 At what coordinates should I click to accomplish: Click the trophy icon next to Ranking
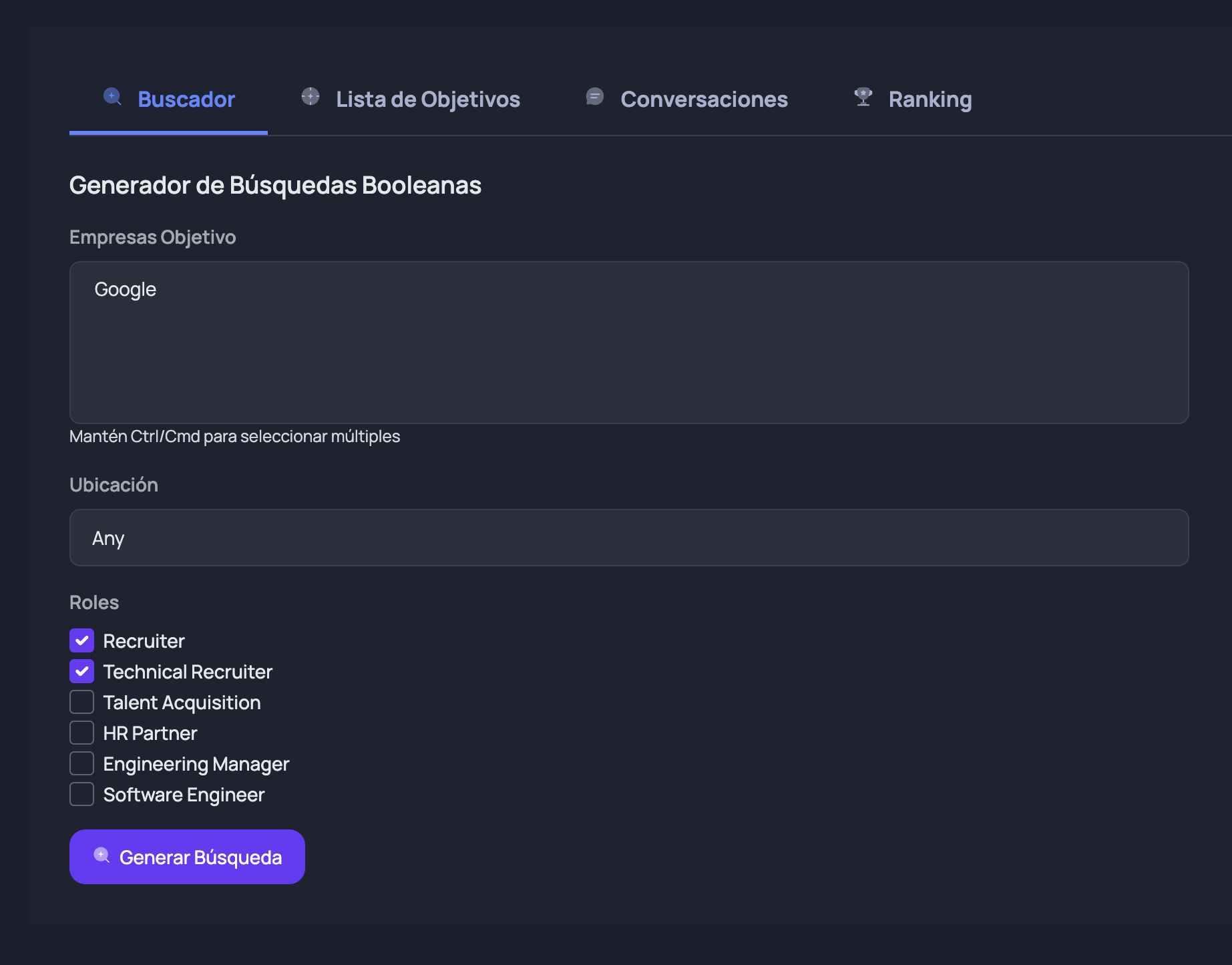pos(863,97)
